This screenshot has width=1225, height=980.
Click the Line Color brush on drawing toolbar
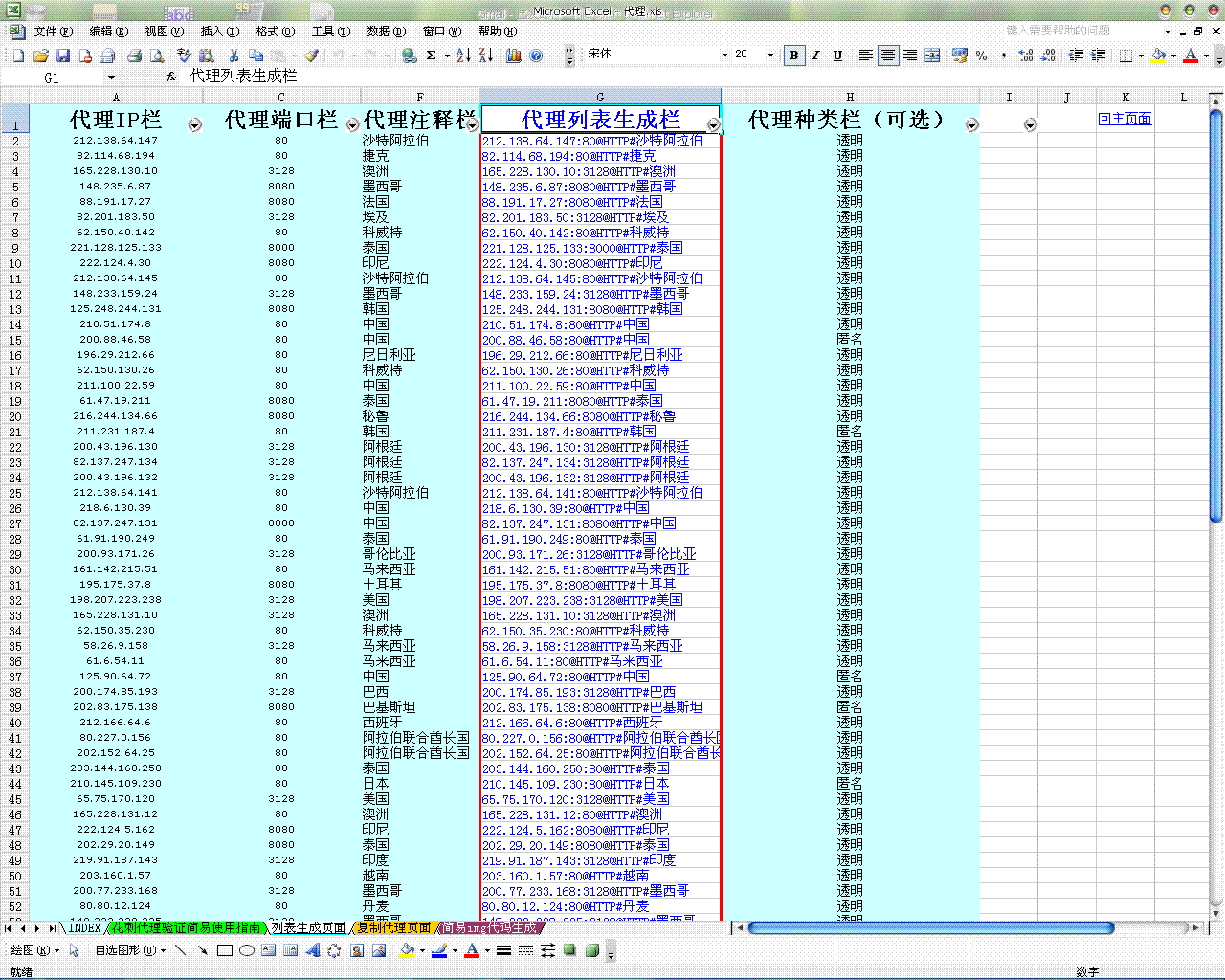click(x=439, y=950)
